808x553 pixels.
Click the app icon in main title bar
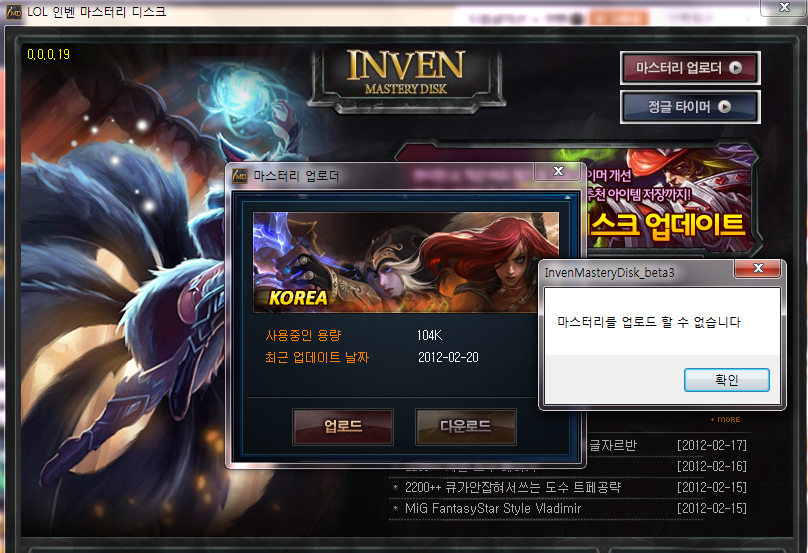click(9, 12)
